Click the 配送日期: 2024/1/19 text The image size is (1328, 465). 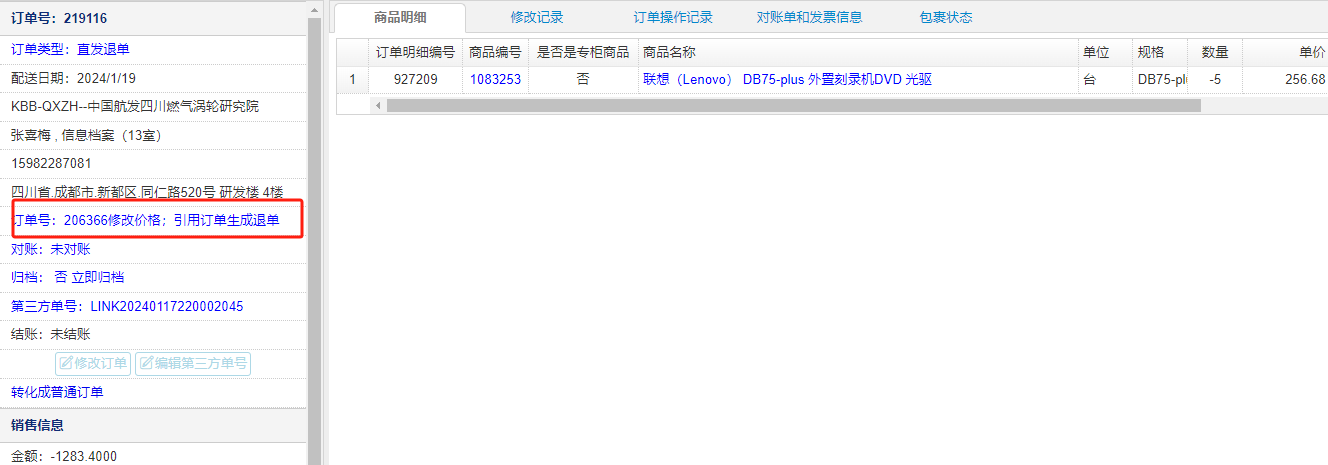(73, 78)
